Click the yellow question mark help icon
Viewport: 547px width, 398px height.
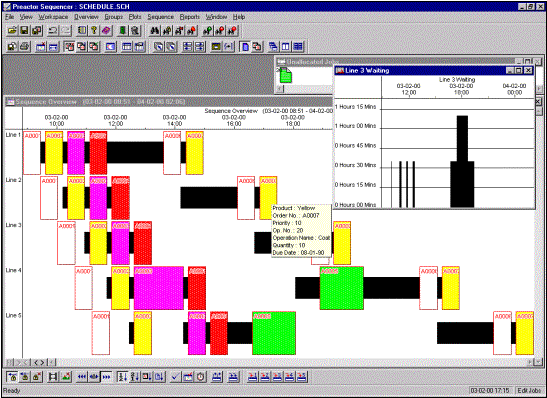[x=94, y=31]
